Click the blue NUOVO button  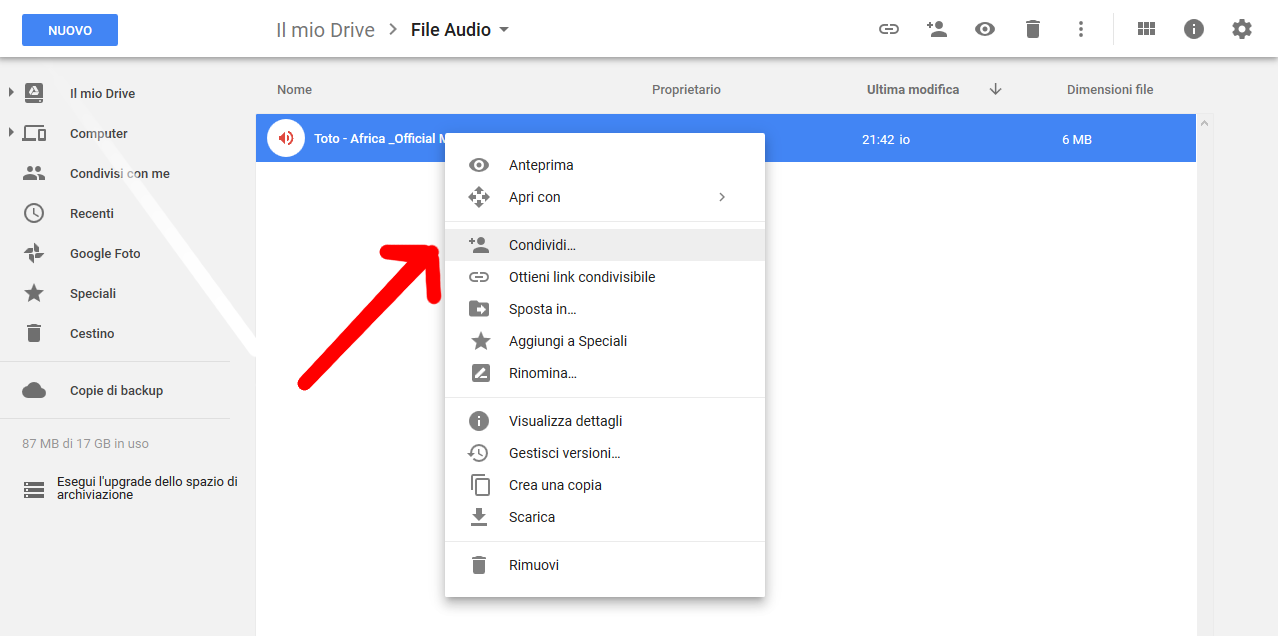click(70, 30)
